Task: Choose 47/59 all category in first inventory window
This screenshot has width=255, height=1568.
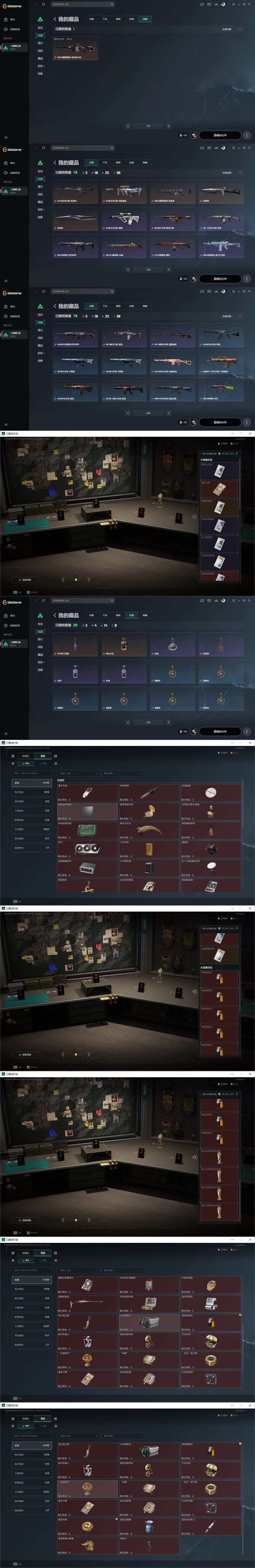Action: [x=32, y=783]
